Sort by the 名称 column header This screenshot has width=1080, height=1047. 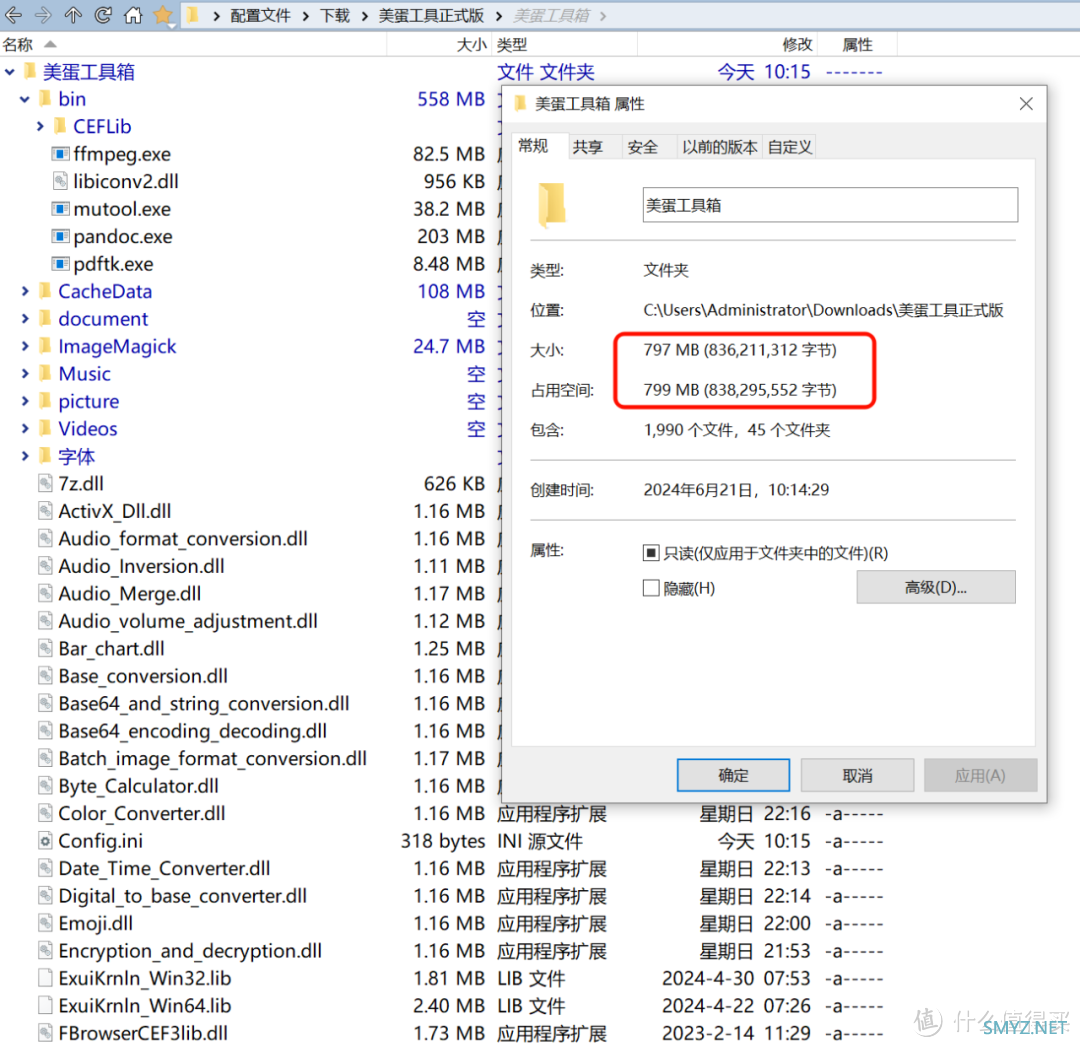(x=193, y=45)
